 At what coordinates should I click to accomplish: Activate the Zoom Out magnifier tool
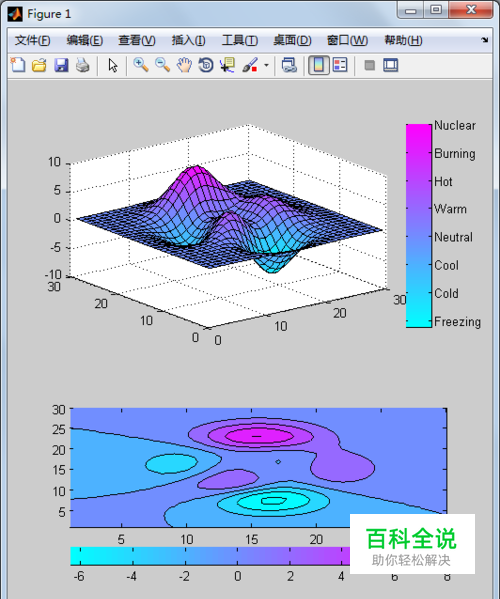(x=162, y=65)
